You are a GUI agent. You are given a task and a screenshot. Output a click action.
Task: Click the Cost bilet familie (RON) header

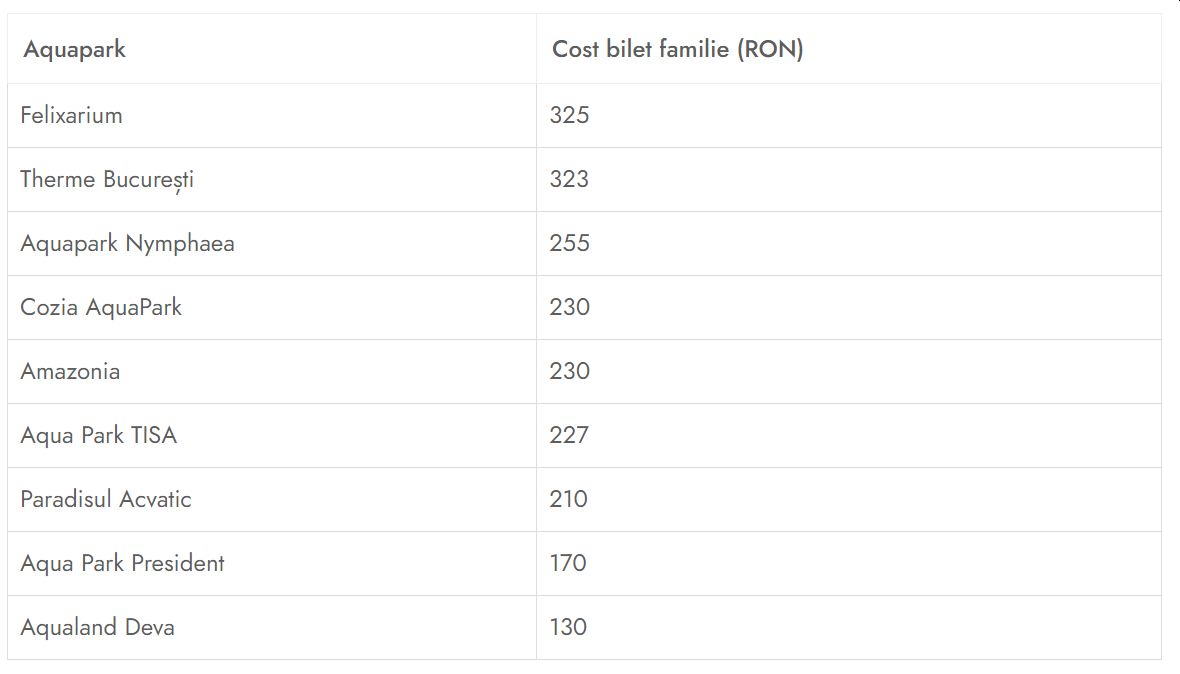678,50
